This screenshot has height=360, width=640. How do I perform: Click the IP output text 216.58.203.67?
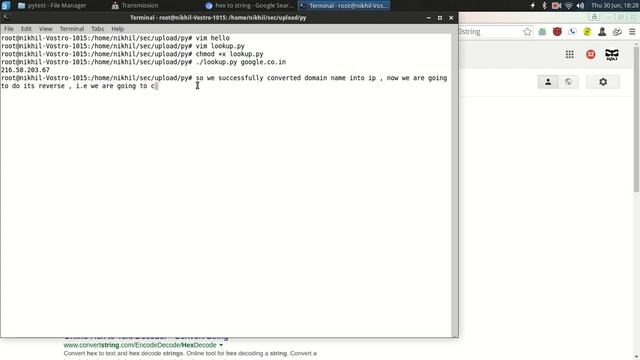25,70
